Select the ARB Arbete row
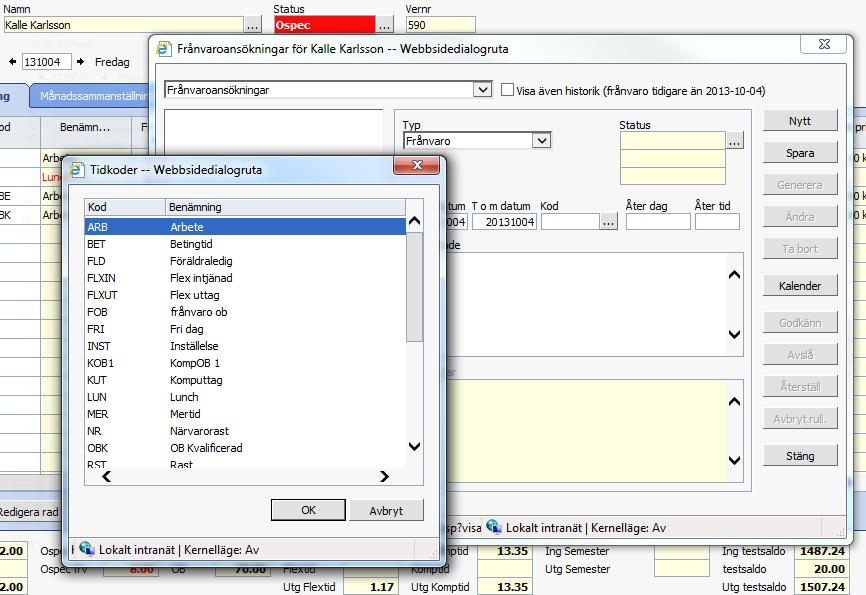The height and width of the screenshot is (595, 866). click(x=245, y=227)
